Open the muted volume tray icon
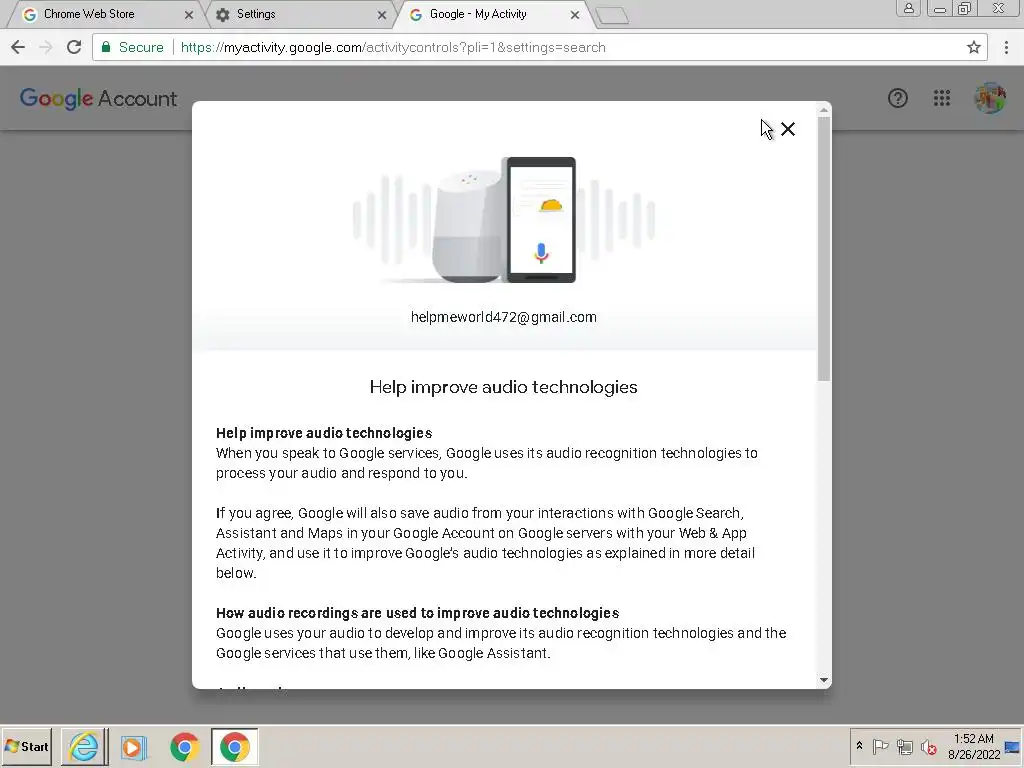 929,746
